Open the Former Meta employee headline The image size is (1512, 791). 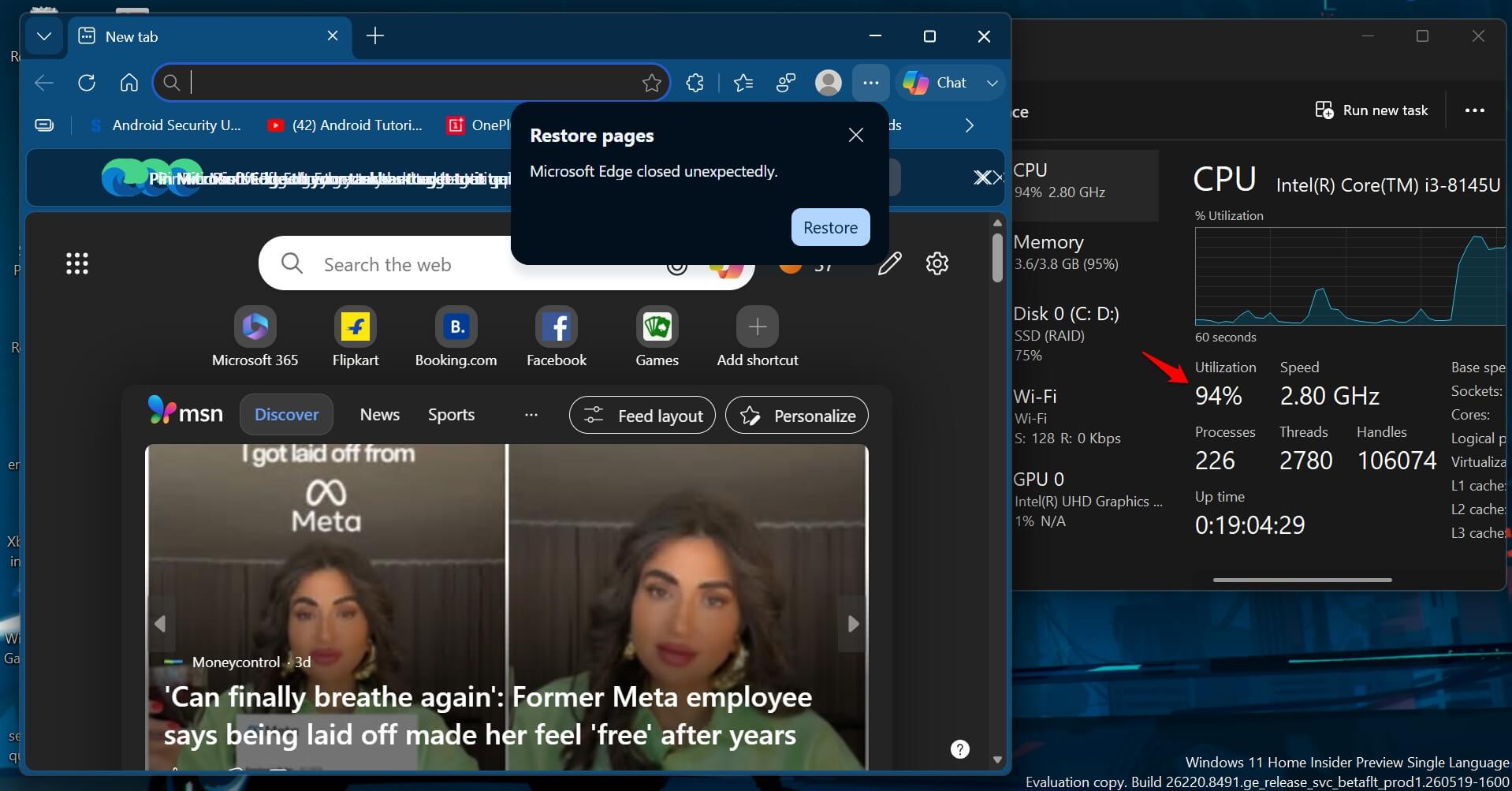tap(488, 716)
